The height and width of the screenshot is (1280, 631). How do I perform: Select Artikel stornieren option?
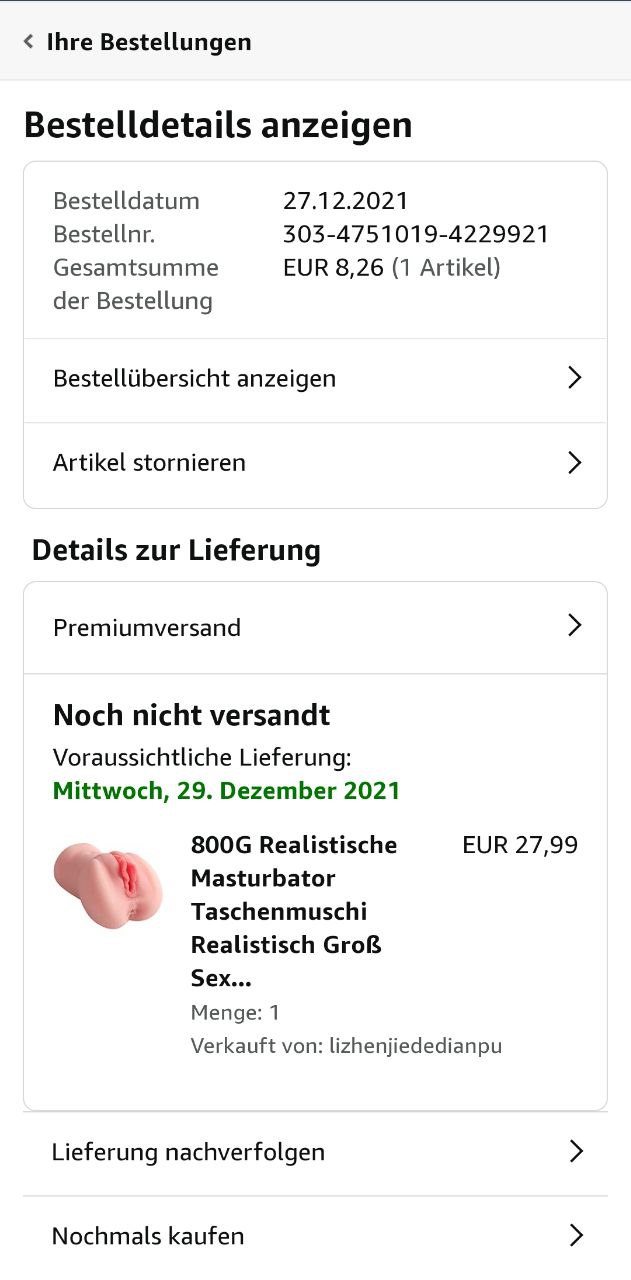point(150,463)
